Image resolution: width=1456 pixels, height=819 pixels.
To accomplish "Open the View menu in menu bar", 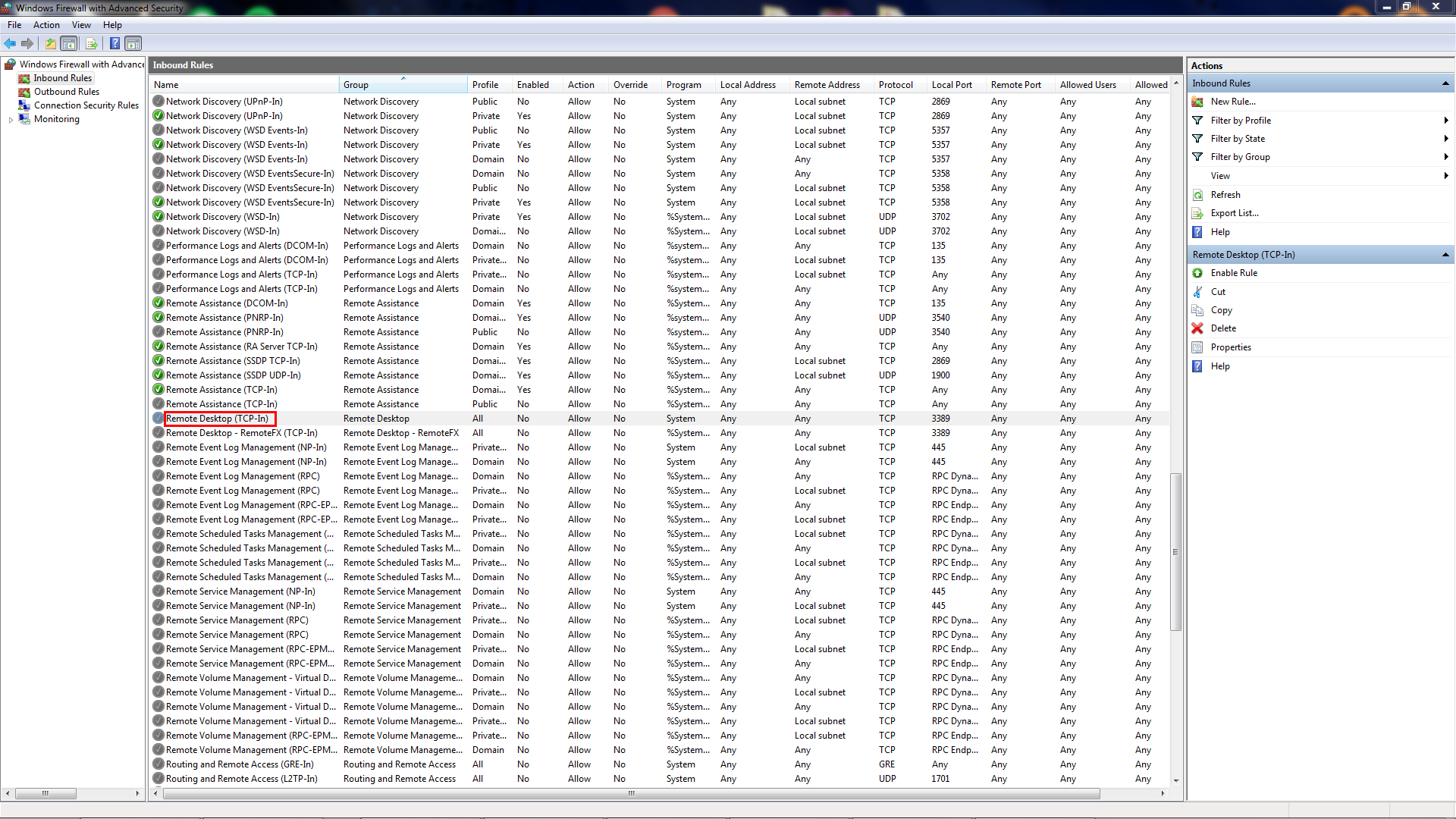I will 81,25.
